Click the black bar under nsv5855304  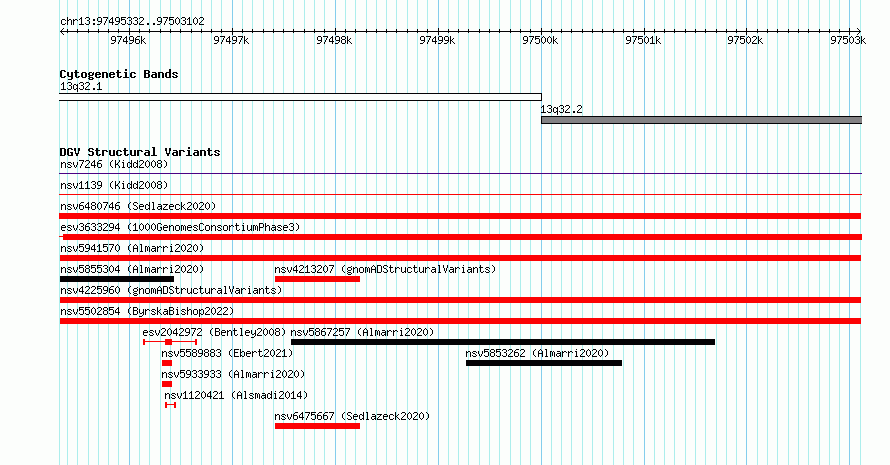click(x=117, y=279)
